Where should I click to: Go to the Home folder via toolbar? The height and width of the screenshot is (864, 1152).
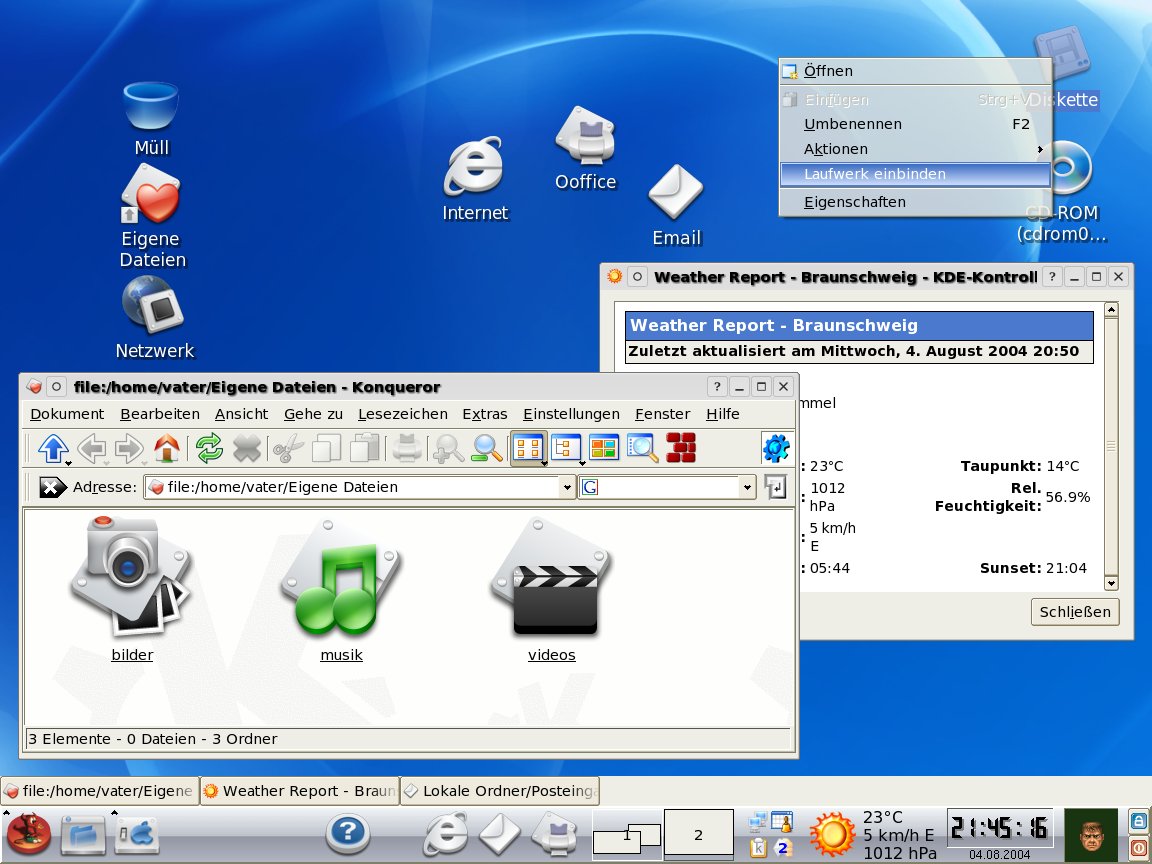click(x=167, y=448)
